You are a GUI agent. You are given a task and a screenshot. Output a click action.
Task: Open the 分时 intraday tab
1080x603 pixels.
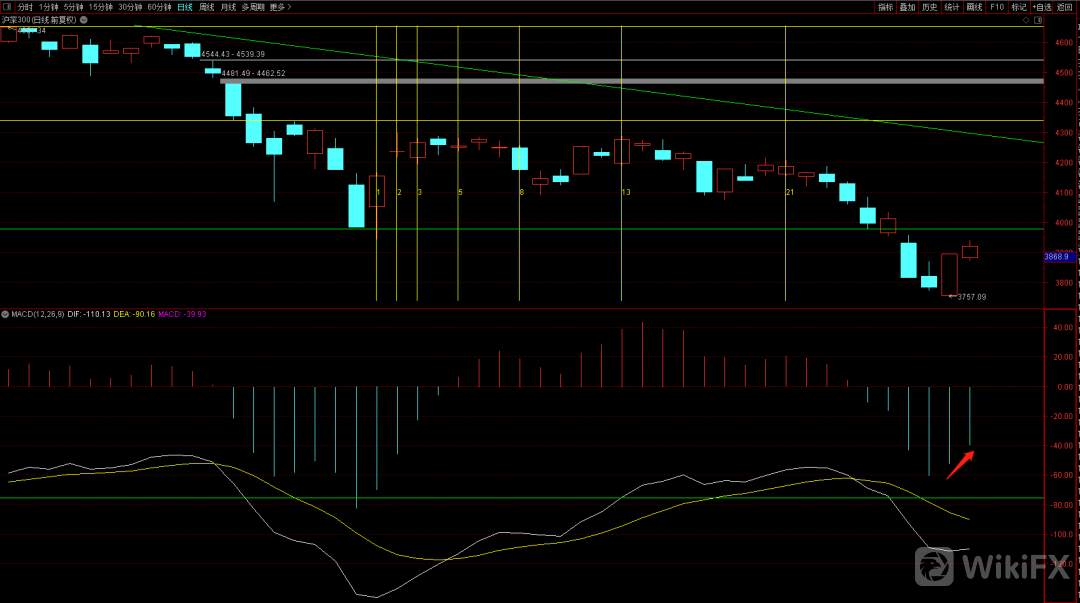point(25,7)
